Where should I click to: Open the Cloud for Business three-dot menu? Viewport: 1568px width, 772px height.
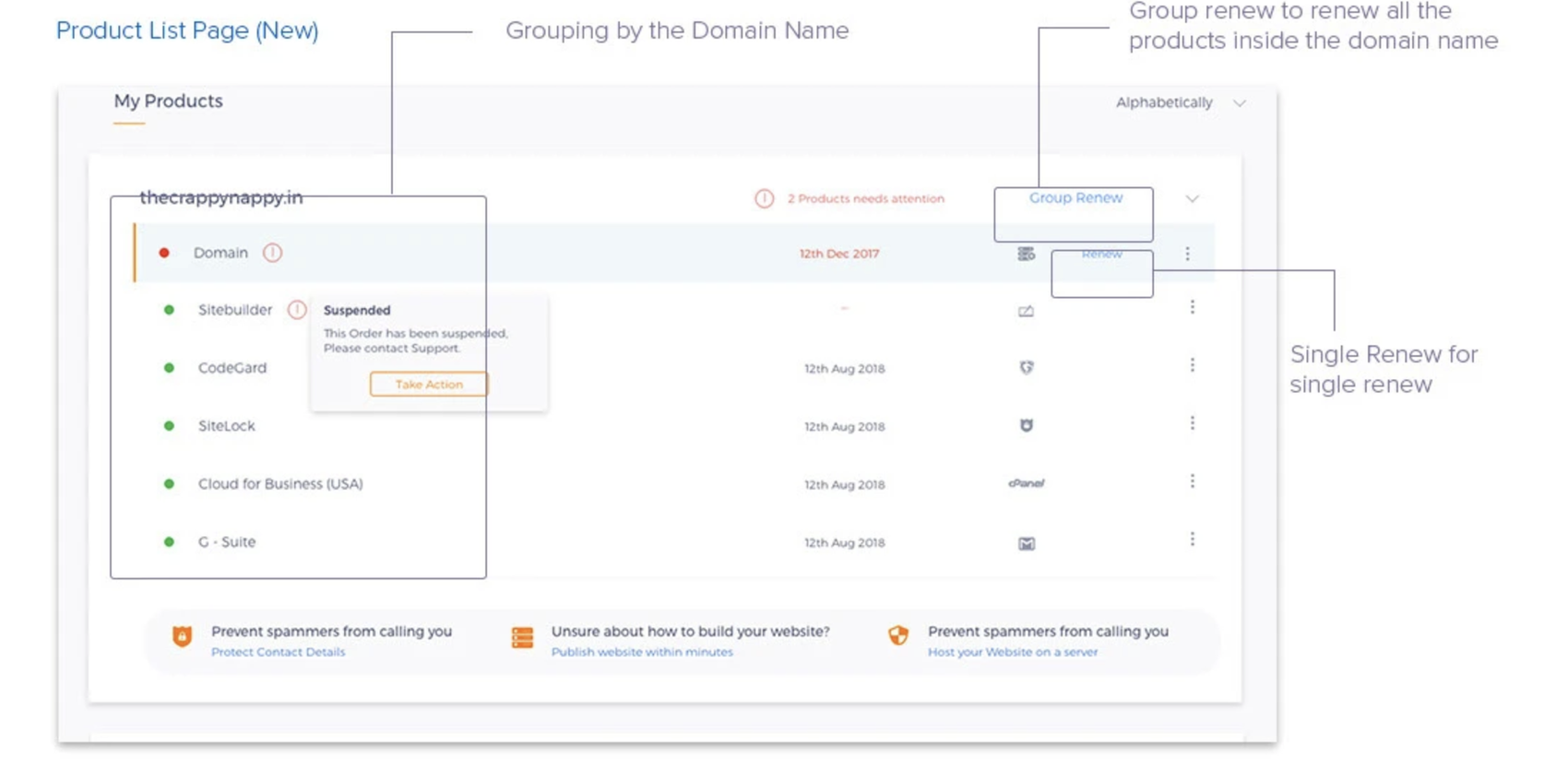[1192, 481]
